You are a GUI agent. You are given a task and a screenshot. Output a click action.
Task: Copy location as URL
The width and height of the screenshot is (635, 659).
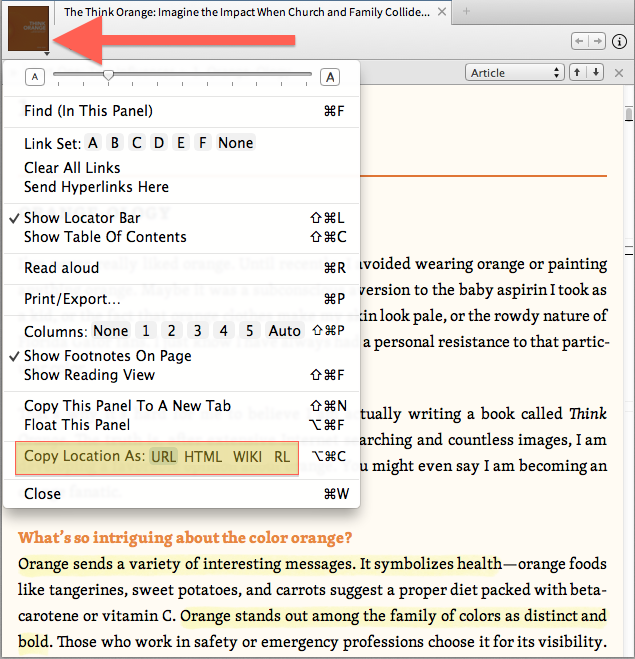coord(163,456)
